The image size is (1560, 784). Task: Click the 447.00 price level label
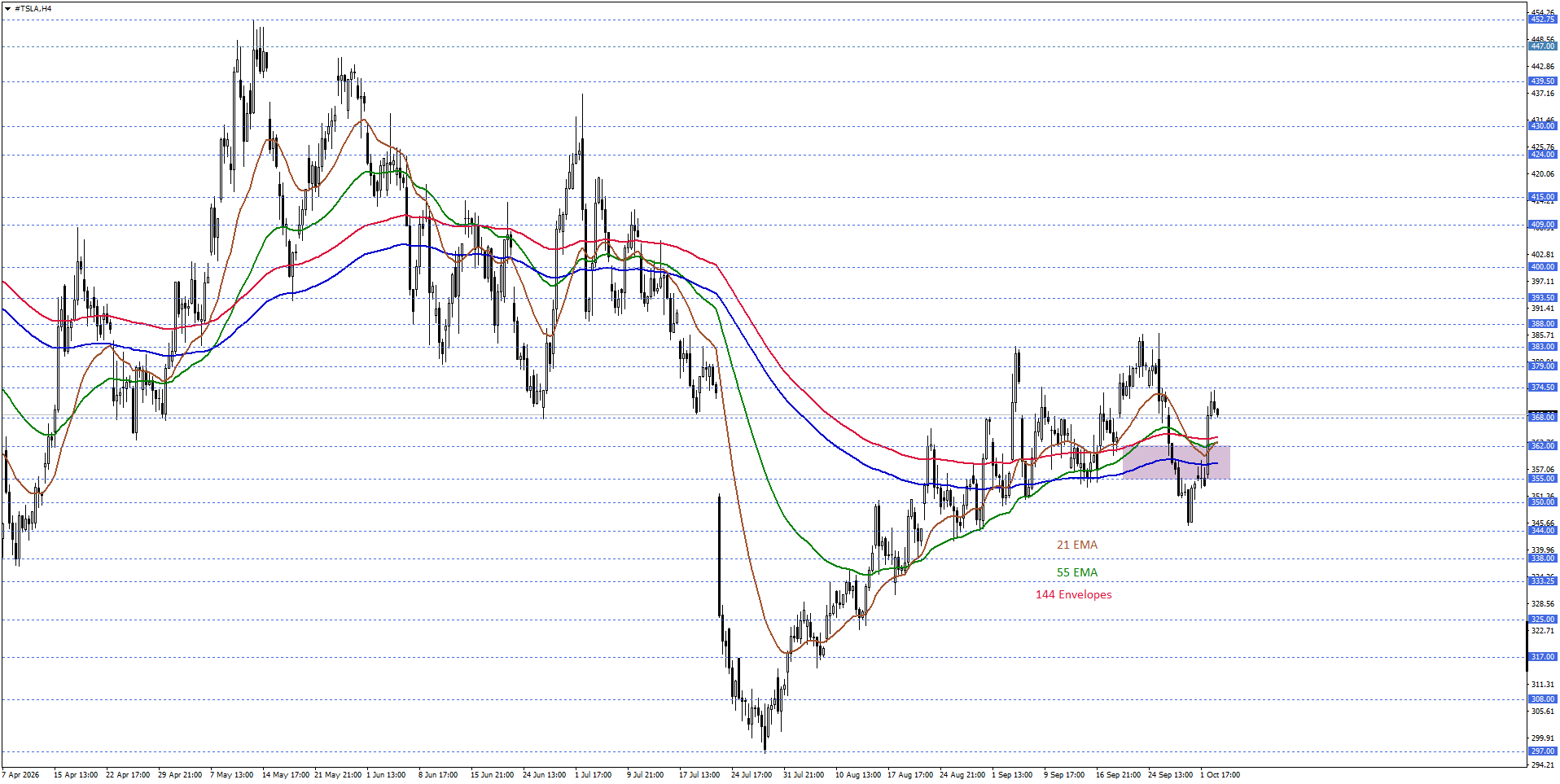click(1542, 46)
